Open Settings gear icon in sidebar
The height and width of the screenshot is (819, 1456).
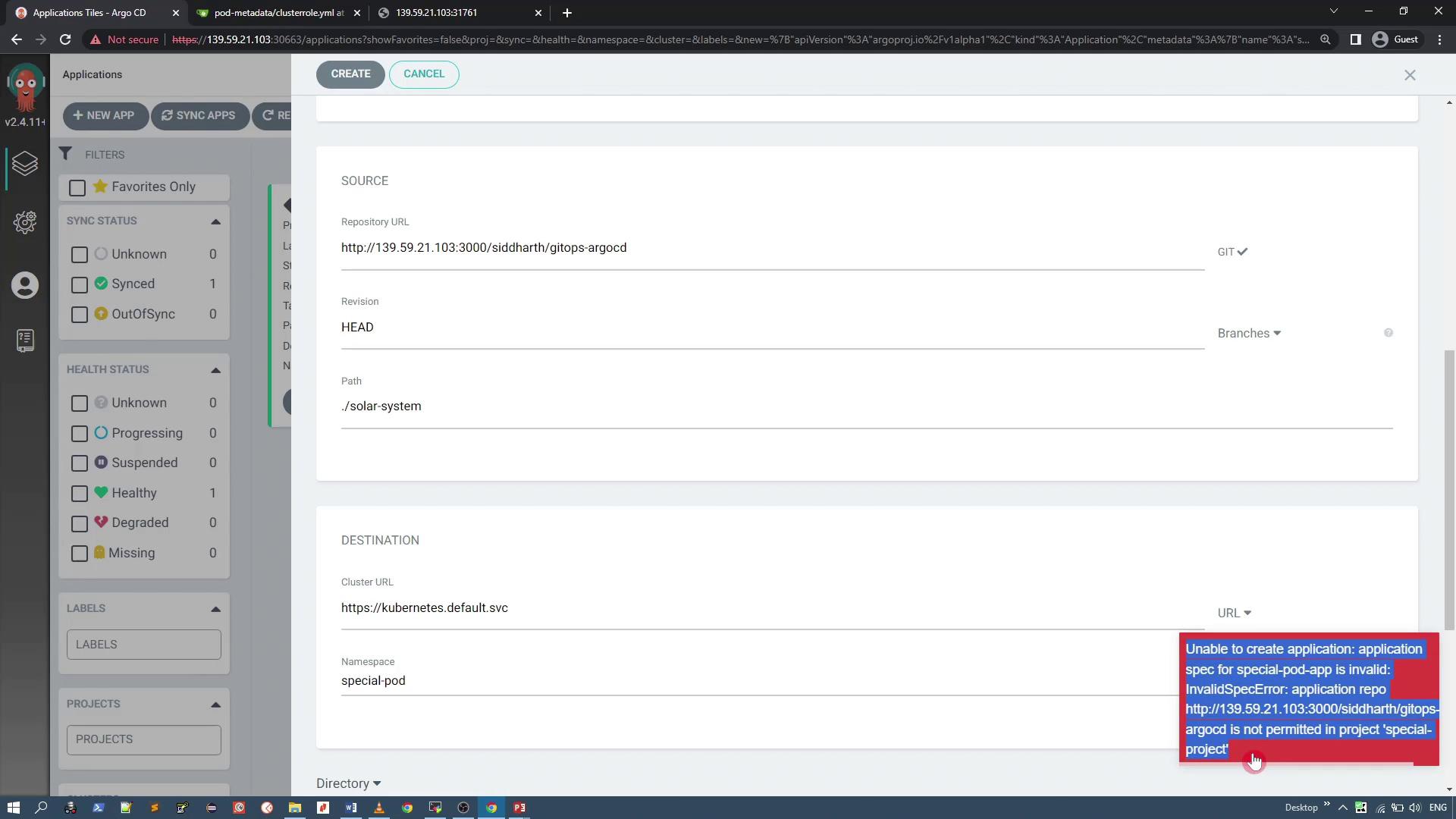(25, 221)
